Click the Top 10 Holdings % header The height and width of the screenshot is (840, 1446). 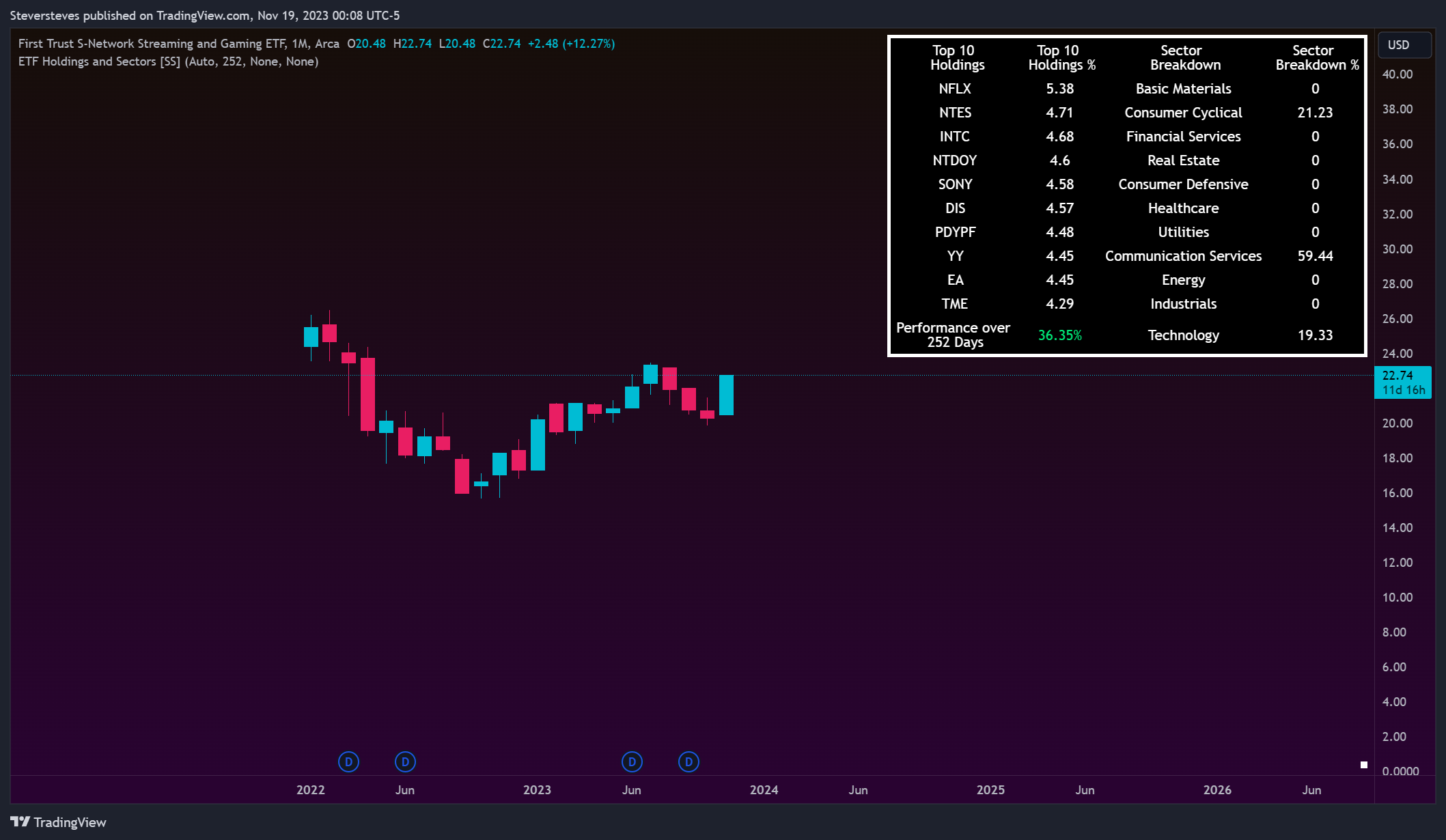point(1061,57)
